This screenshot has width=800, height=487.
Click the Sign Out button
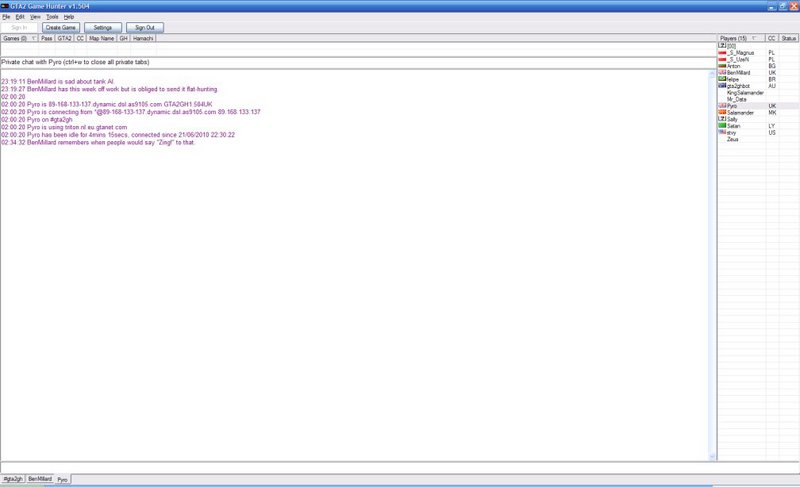pos(145,27)
